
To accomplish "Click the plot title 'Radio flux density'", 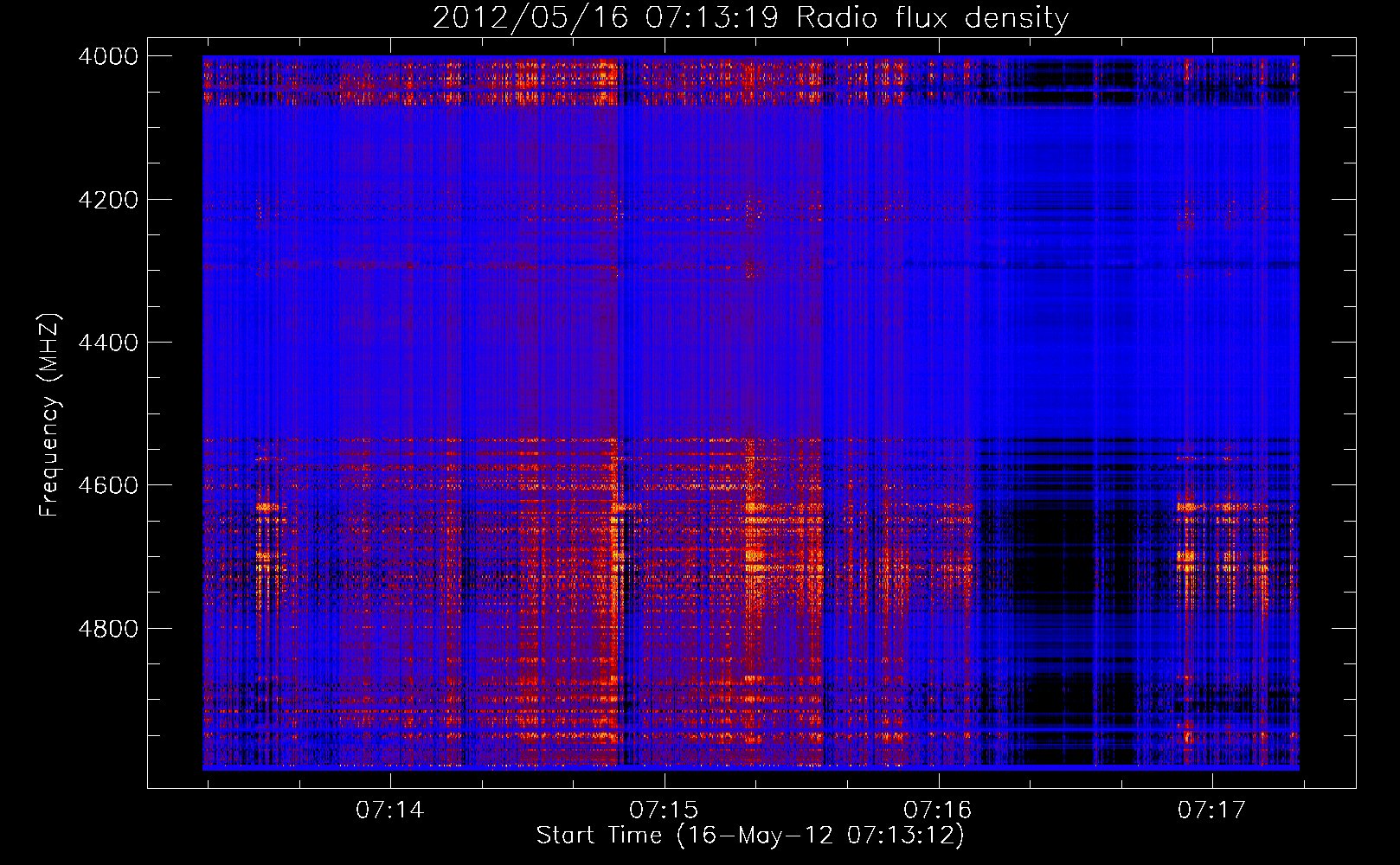I will click(x=932, y=18).
